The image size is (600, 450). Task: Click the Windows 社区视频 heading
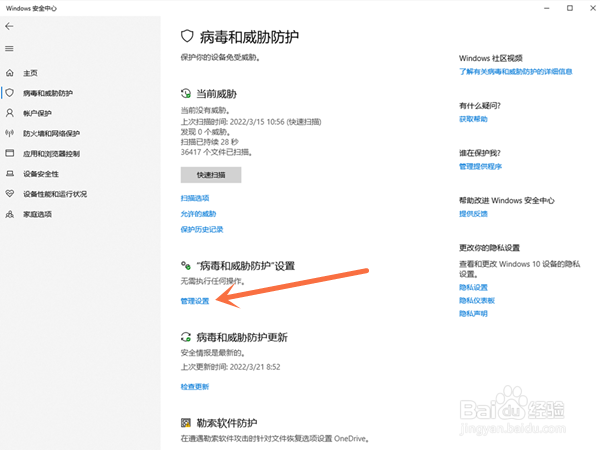pos(491,58)
